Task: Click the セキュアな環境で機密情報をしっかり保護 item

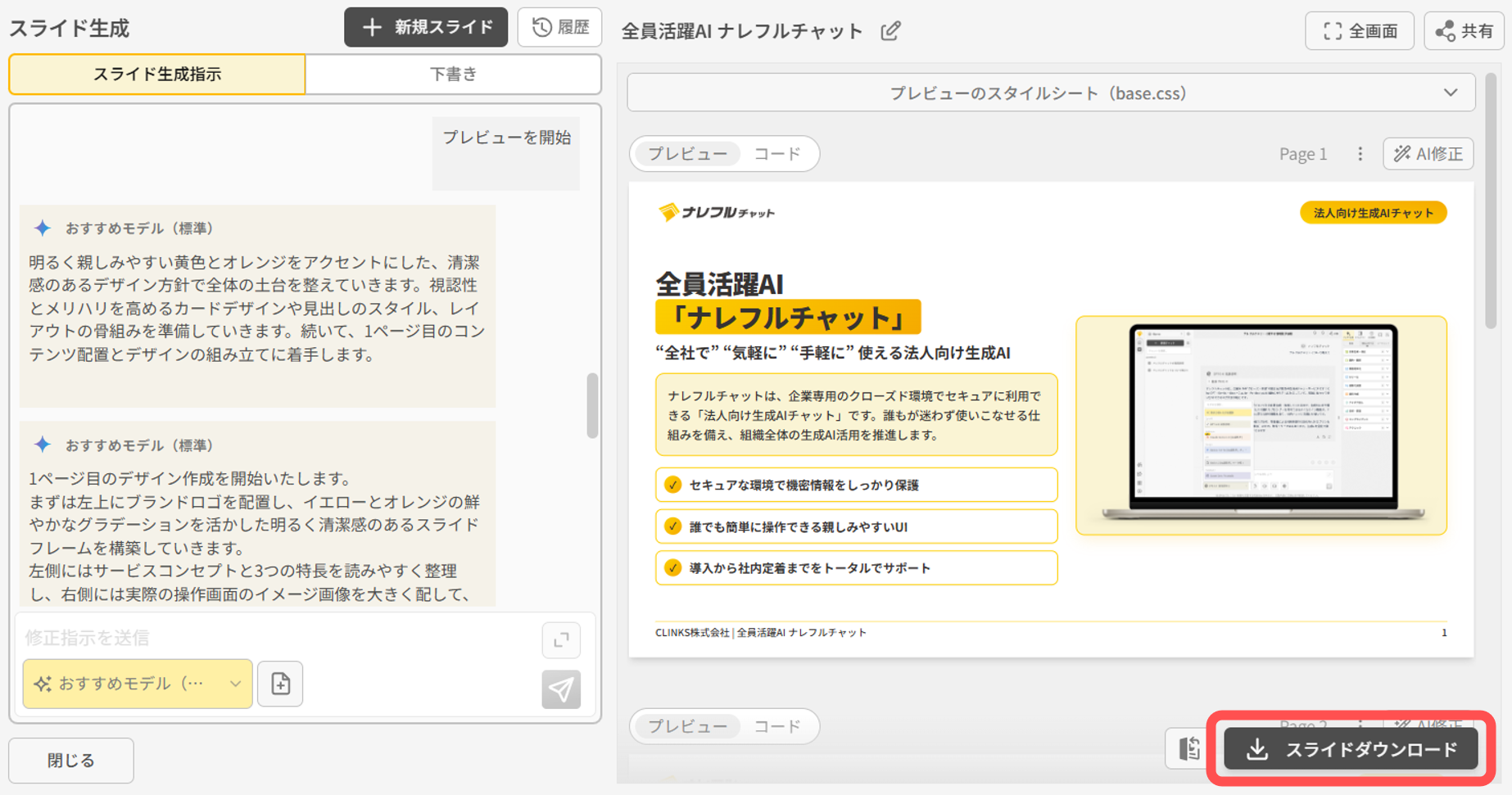Action: coord(856,485)
